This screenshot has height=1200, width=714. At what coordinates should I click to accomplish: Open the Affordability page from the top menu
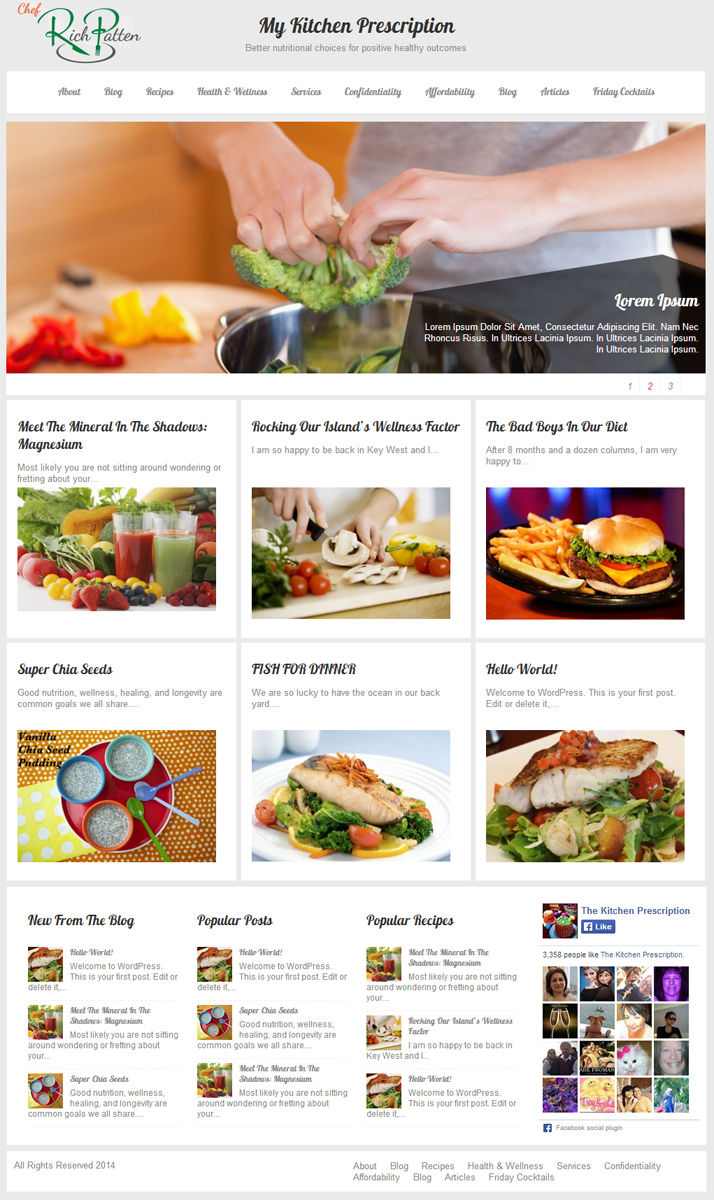tap(450, 92)
